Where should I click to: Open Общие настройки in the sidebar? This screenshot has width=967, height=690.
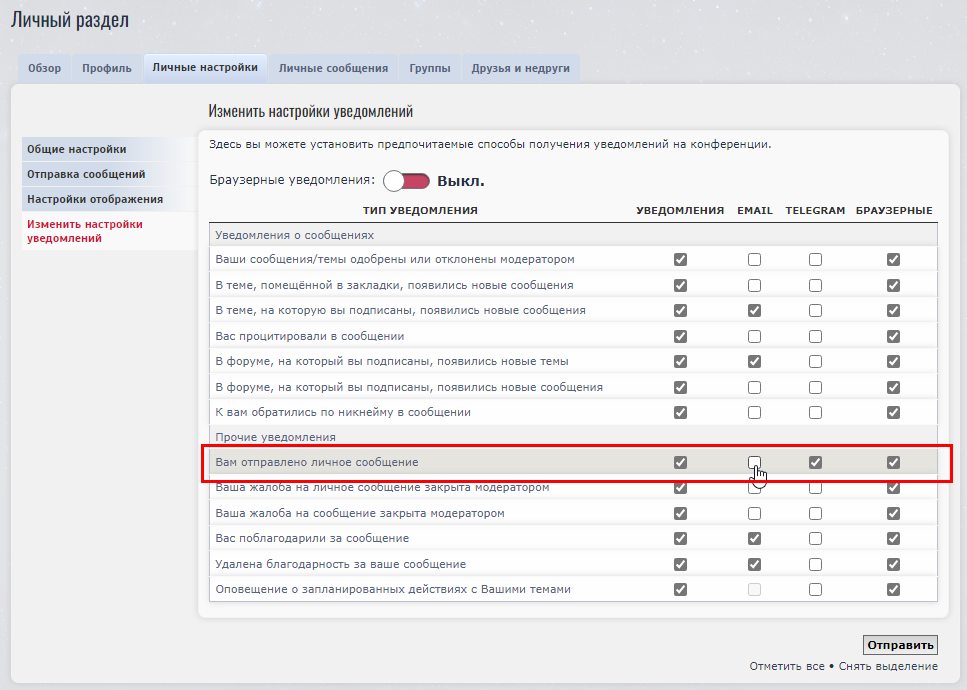[109, 149]
